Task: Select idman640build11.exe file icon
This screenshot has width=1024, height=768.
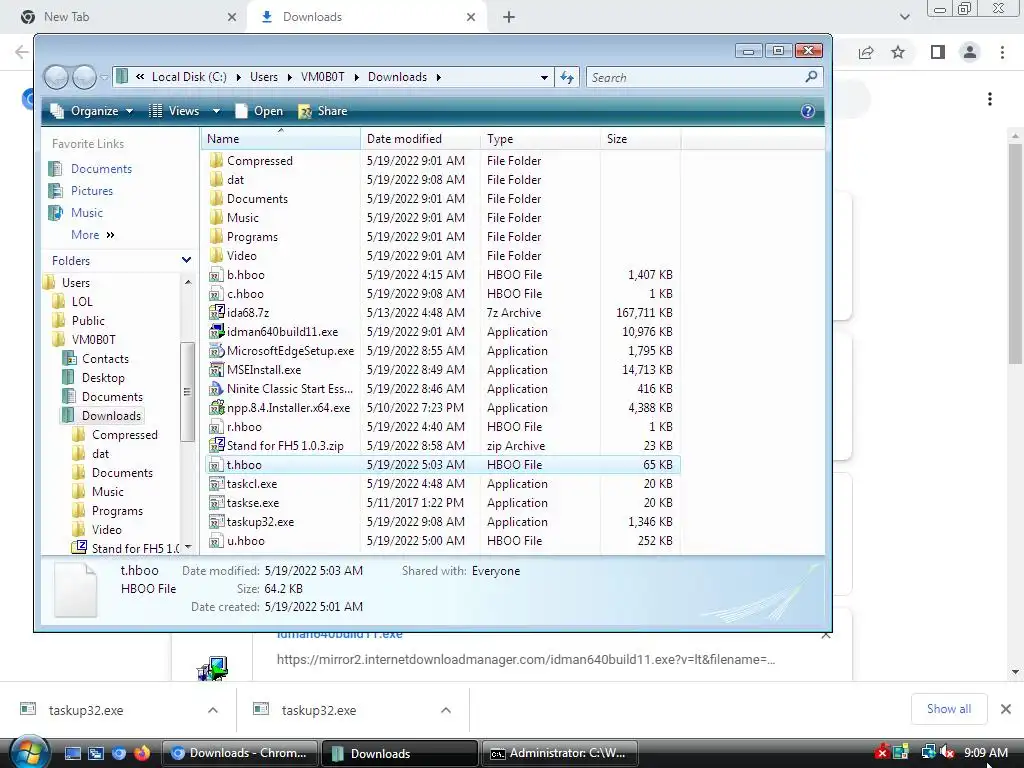Action: pos(216,332)
